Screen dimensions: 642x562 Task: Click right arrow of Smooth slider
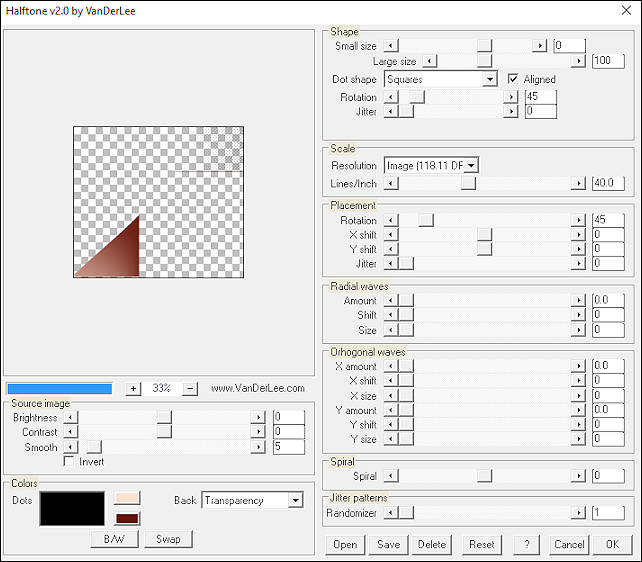[258, 447]
